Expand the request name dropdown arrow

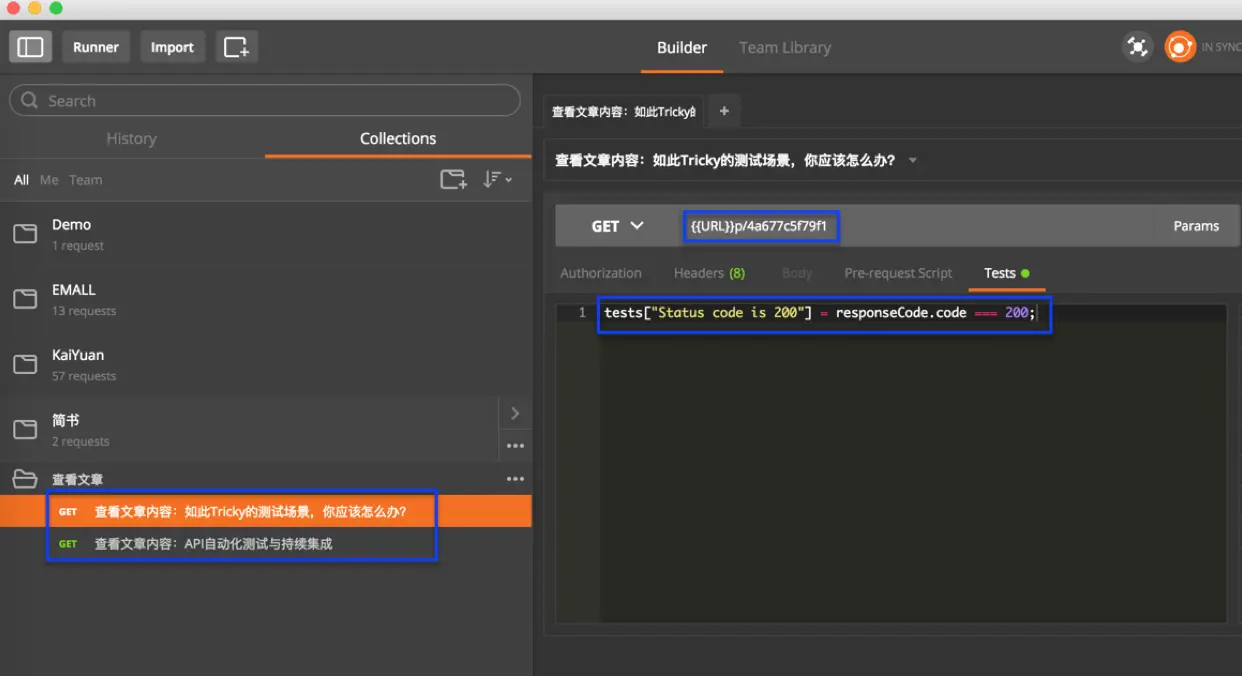(912, 160)
